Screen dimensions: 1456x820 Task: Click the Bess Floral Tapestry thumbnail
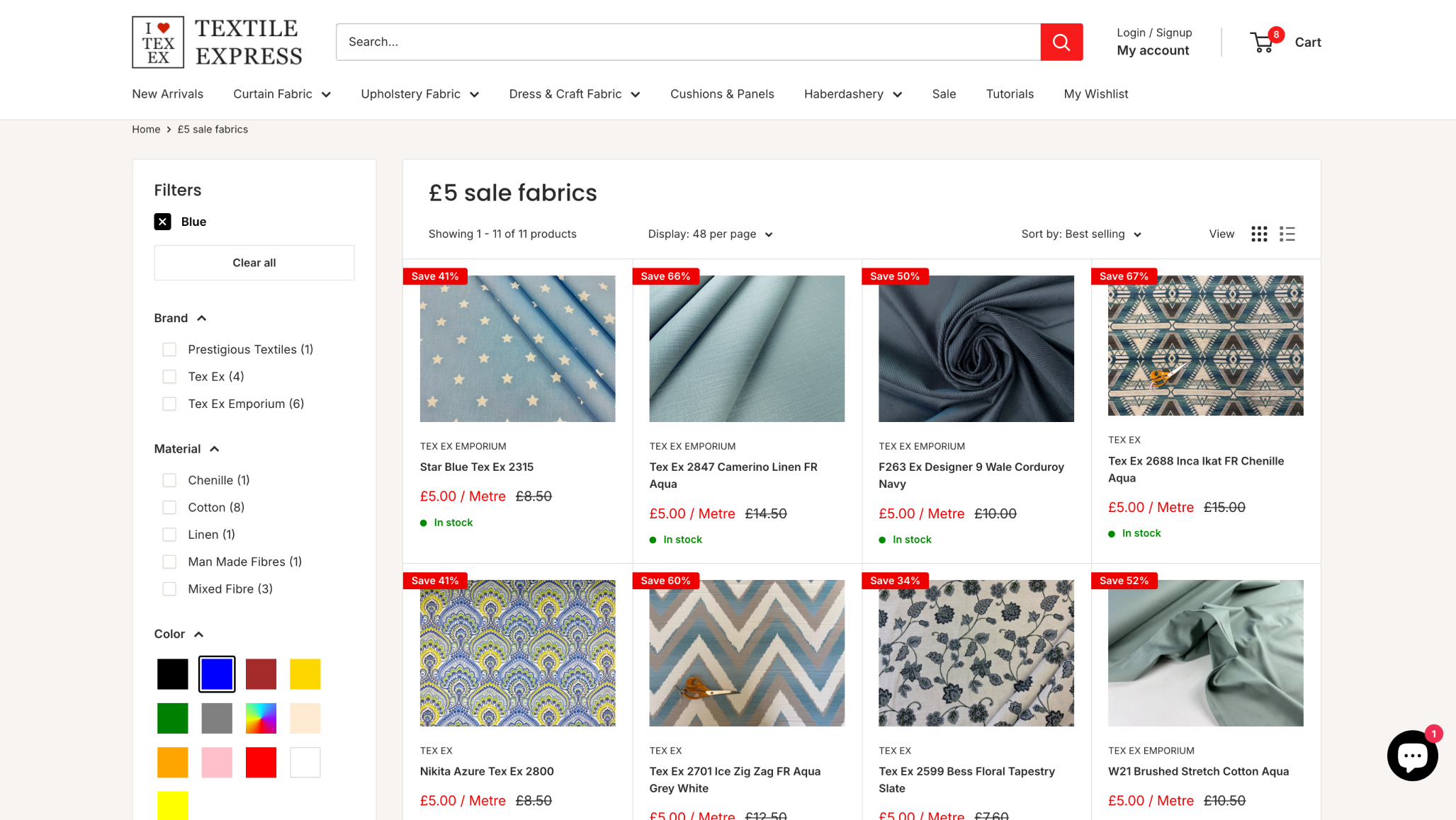pyautogui.click(x=976, y=653)
